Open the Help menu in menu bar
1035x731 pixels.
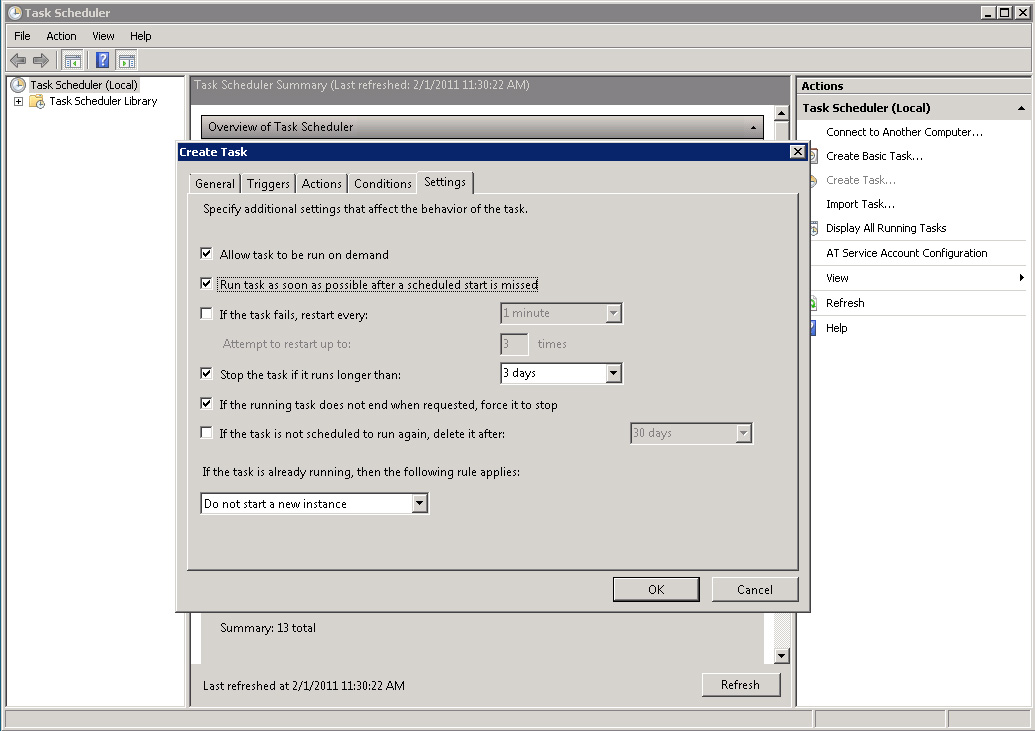click(x=141, y=36)
